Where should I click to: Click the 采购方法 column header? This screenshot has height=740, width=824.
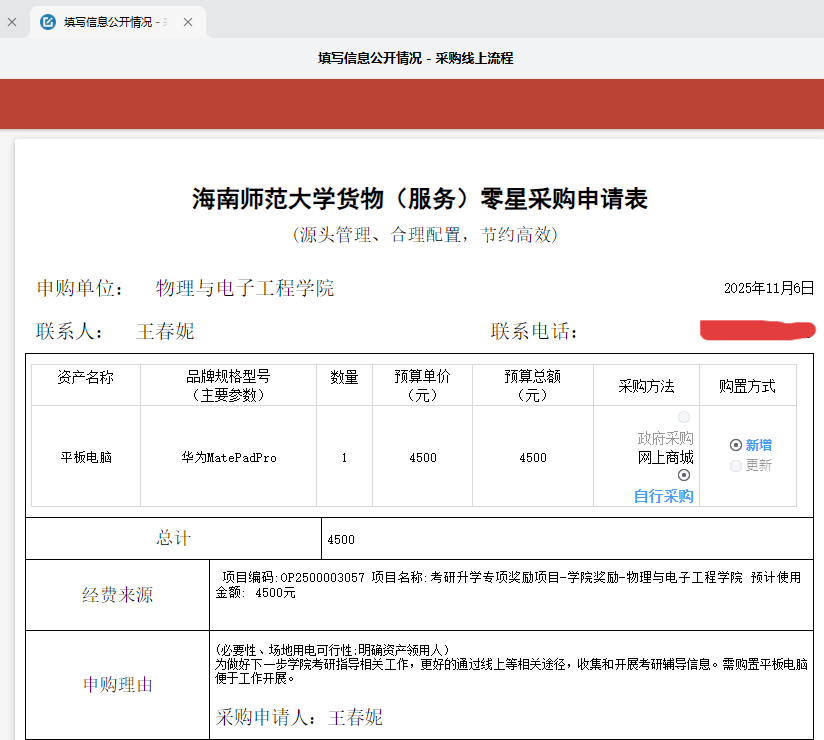pos(646,386)
